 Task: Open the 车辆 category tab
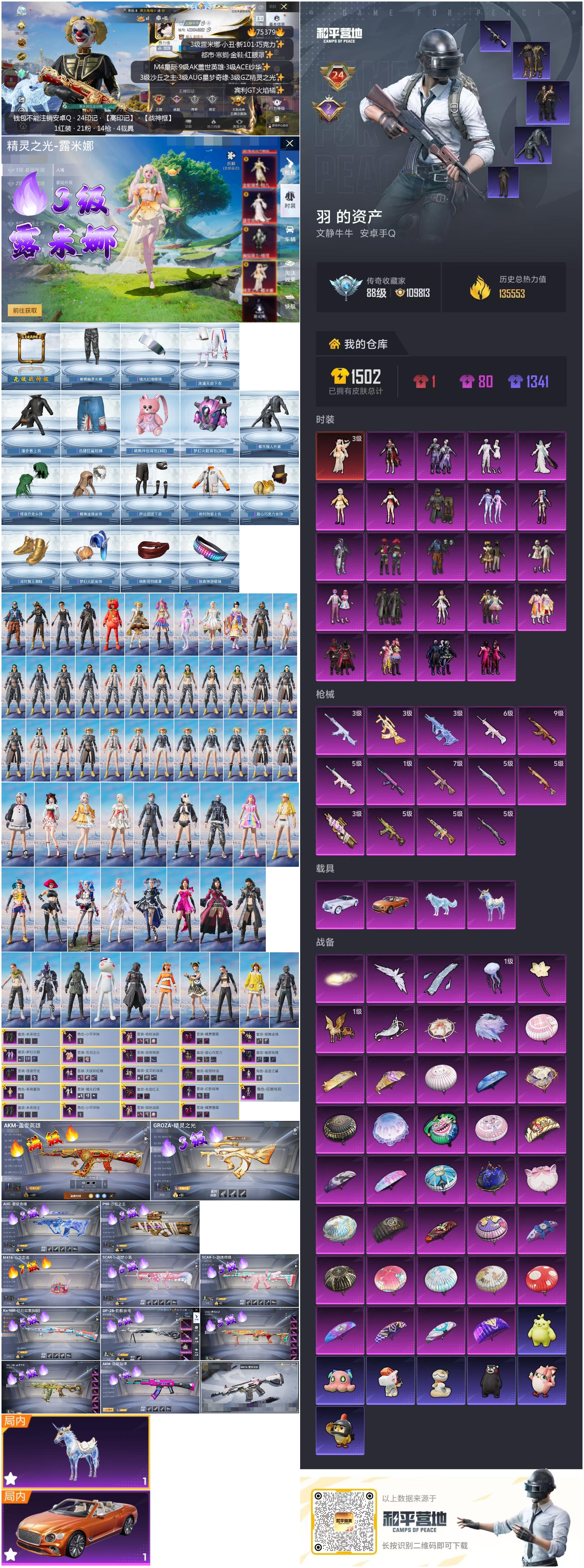click(x=290, y=234)
